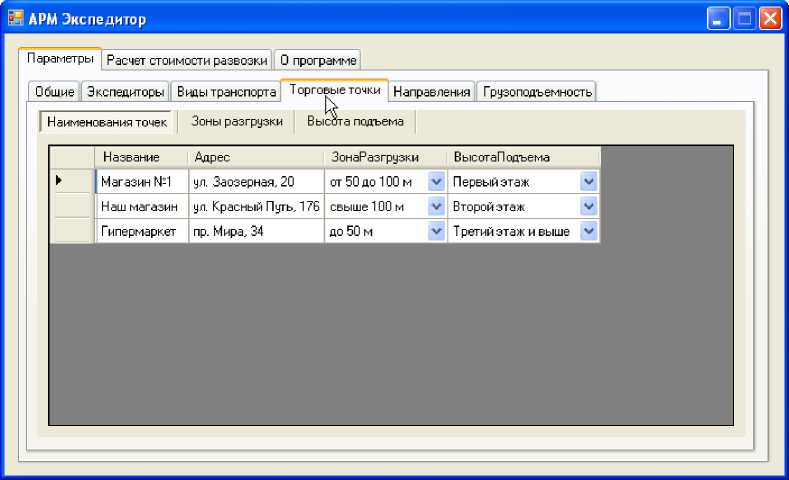Open lift height dropdown showing Первый этаж
The width and height of the screenshot is (789, 480).
pyautogui.click(x=589, y=182)
